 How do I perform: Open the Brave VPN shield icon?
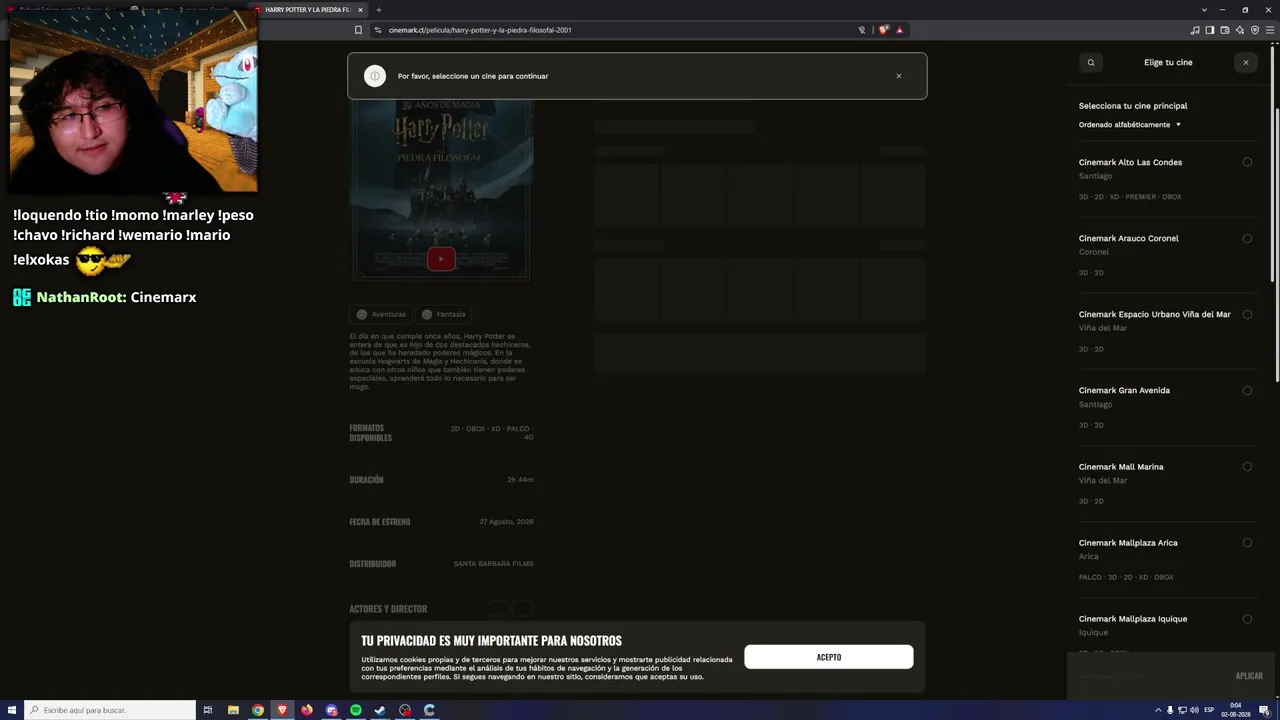tap(1255, 30)
